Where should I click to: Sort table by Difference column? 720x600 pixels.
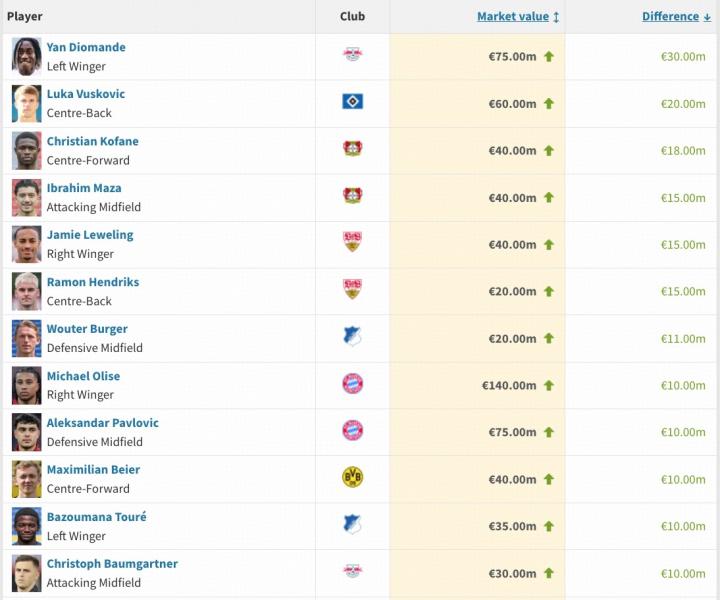(x=670, y=17)
